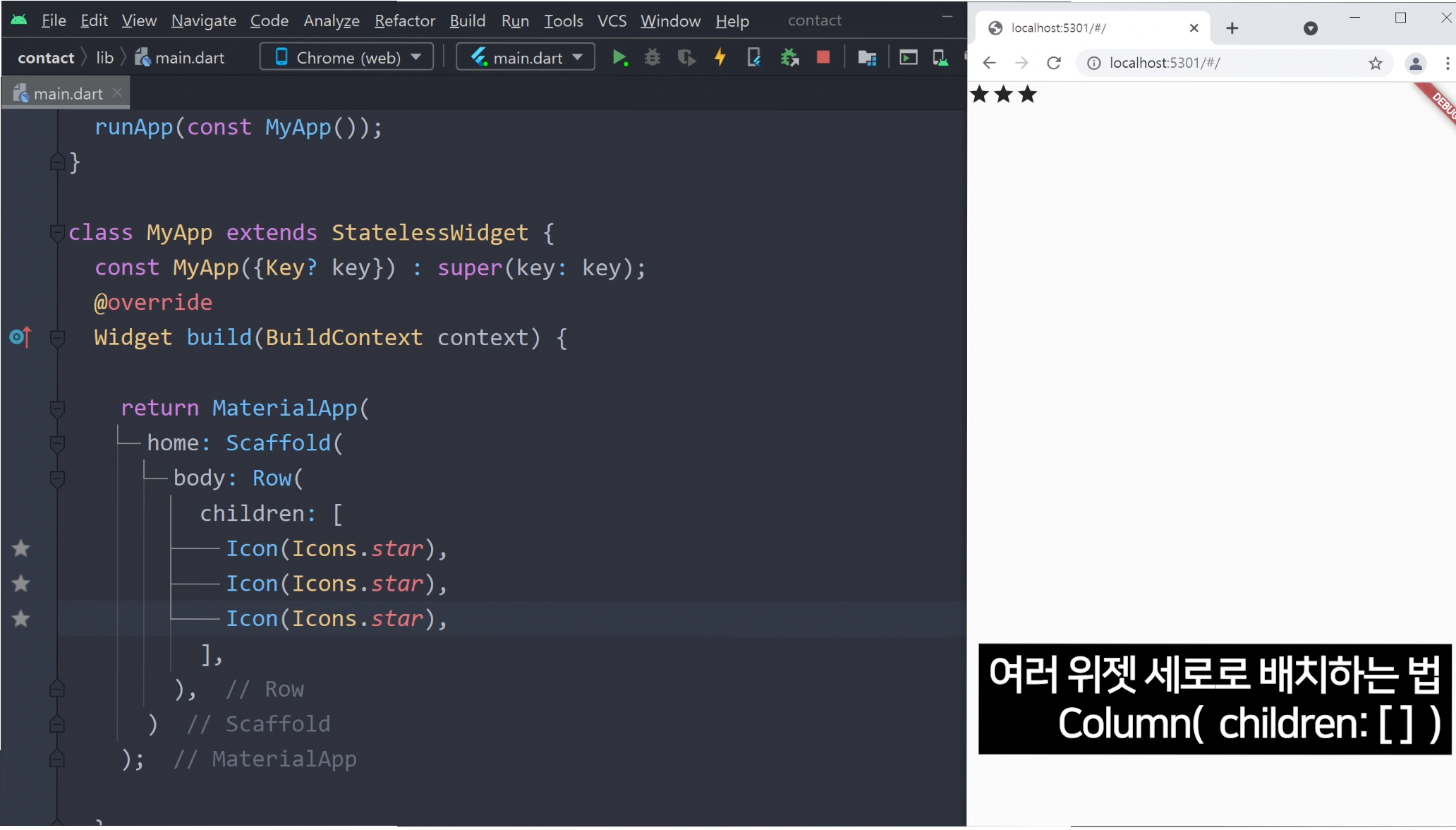Screen dimensions: 1456x830
Task: Click Attach Debugger to process icon
Action: pyautogui.click(x=789, y=58)
